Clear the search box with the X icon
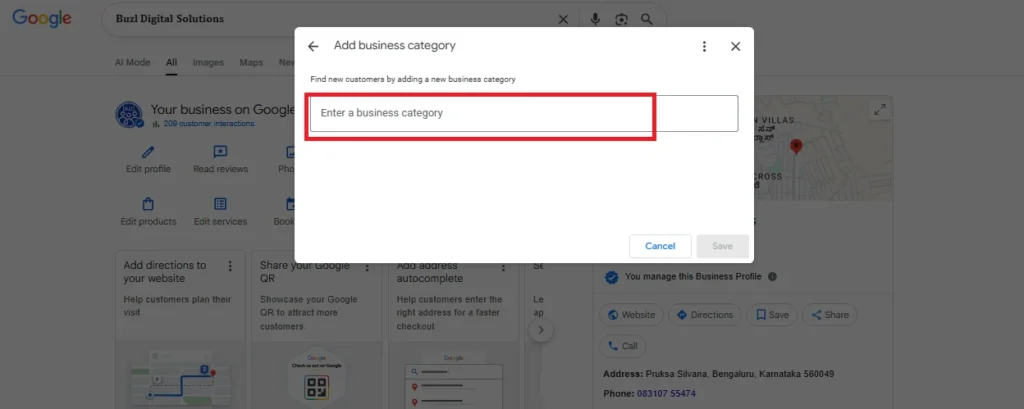1024x409 pixels. pos(563,20)
